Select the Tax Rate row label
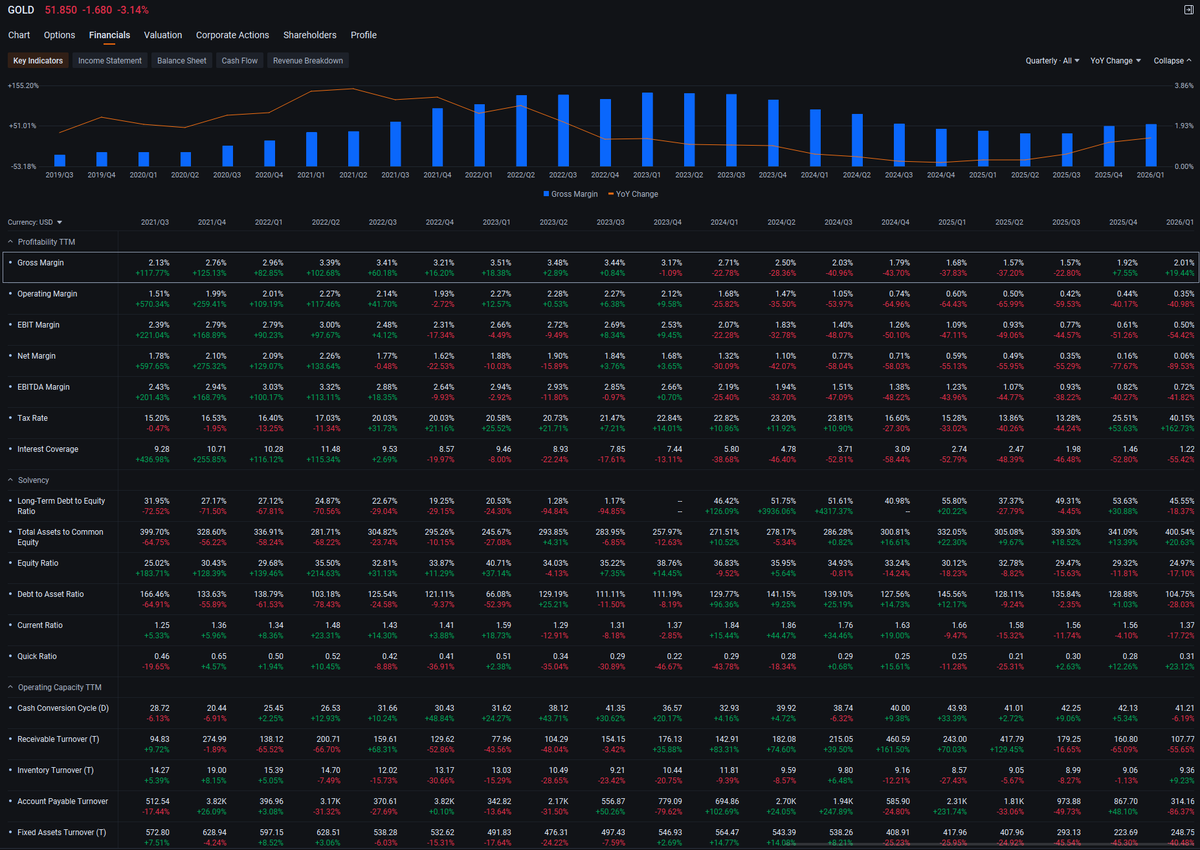The height and width of the screenshot is (850, 1200). (34, 418)
